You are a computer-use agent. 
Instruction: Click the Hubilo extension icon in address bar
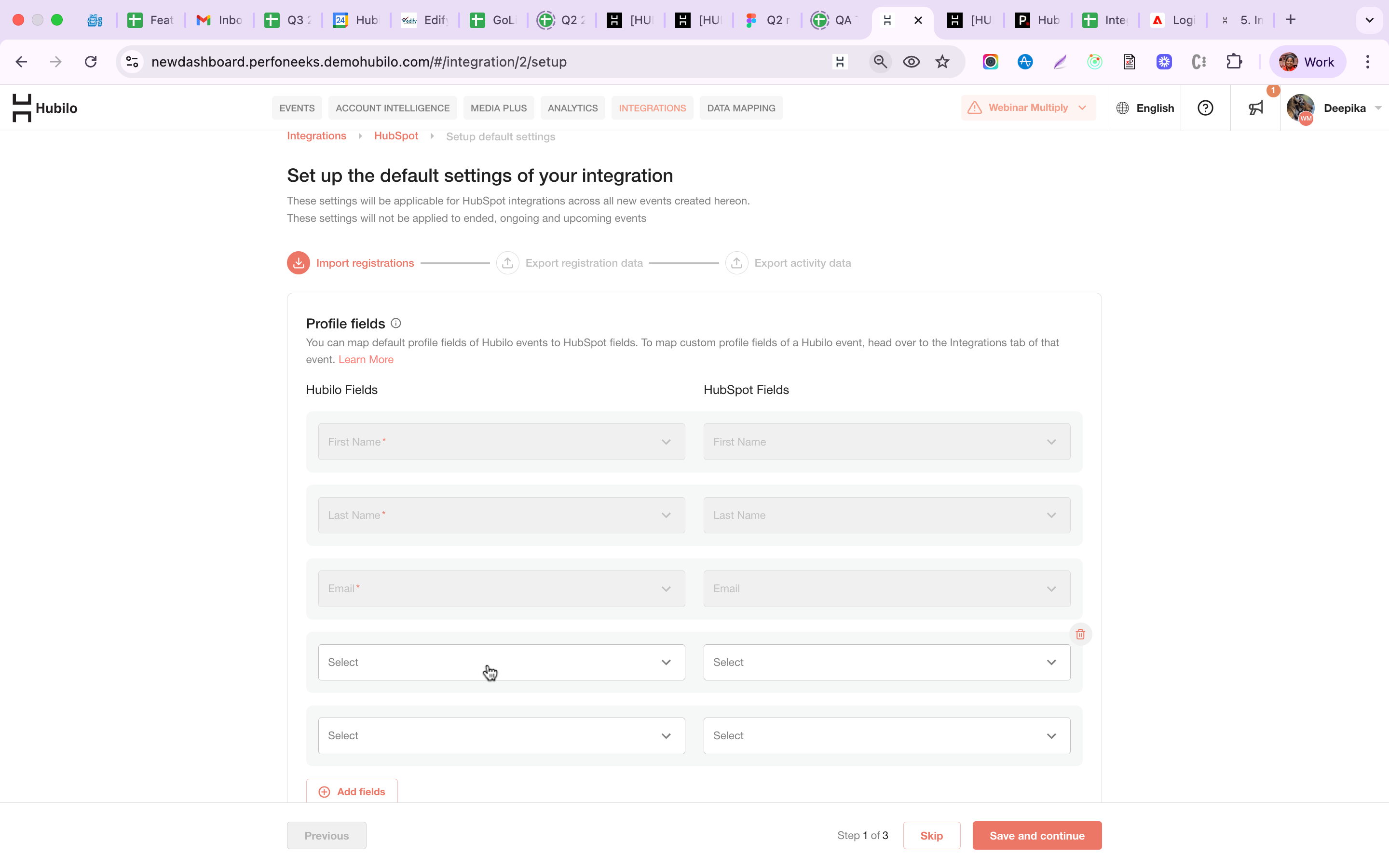click(x=840, y=62)
